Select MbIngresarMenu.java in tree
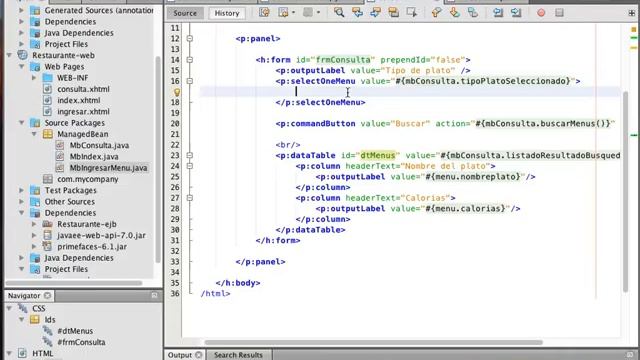This screenshot has height=360, width=640. pos(108,168)
